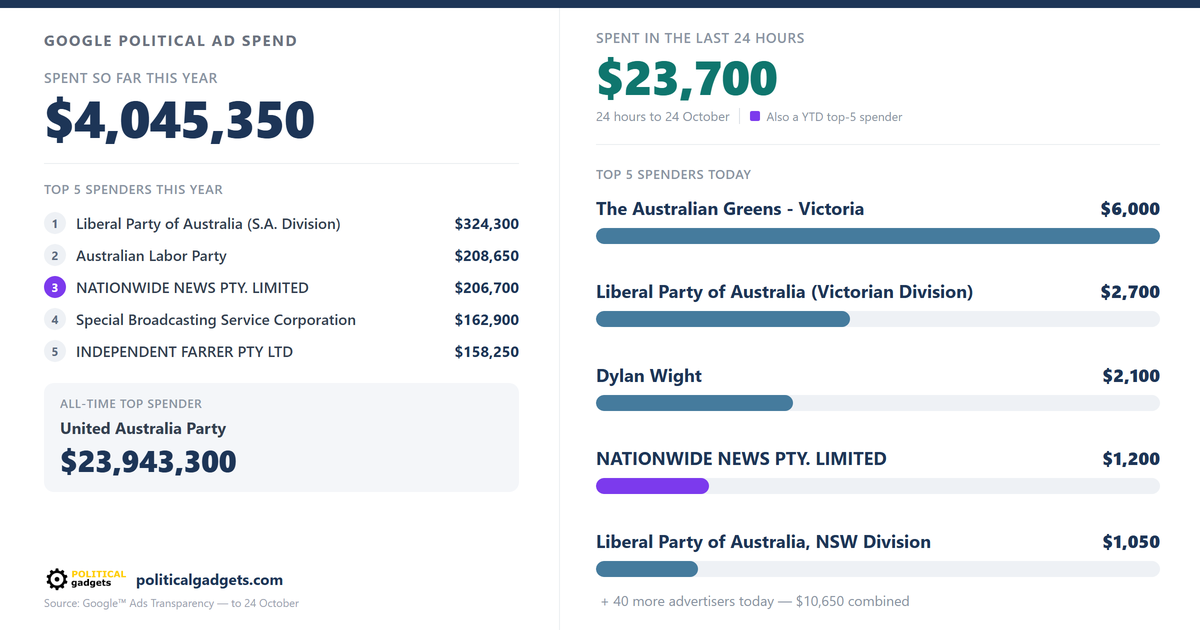Screen dimensions: 1200x630
Task: Select Liberal Party of Australia (S.A. Division) row
Action: coord(281,224)
